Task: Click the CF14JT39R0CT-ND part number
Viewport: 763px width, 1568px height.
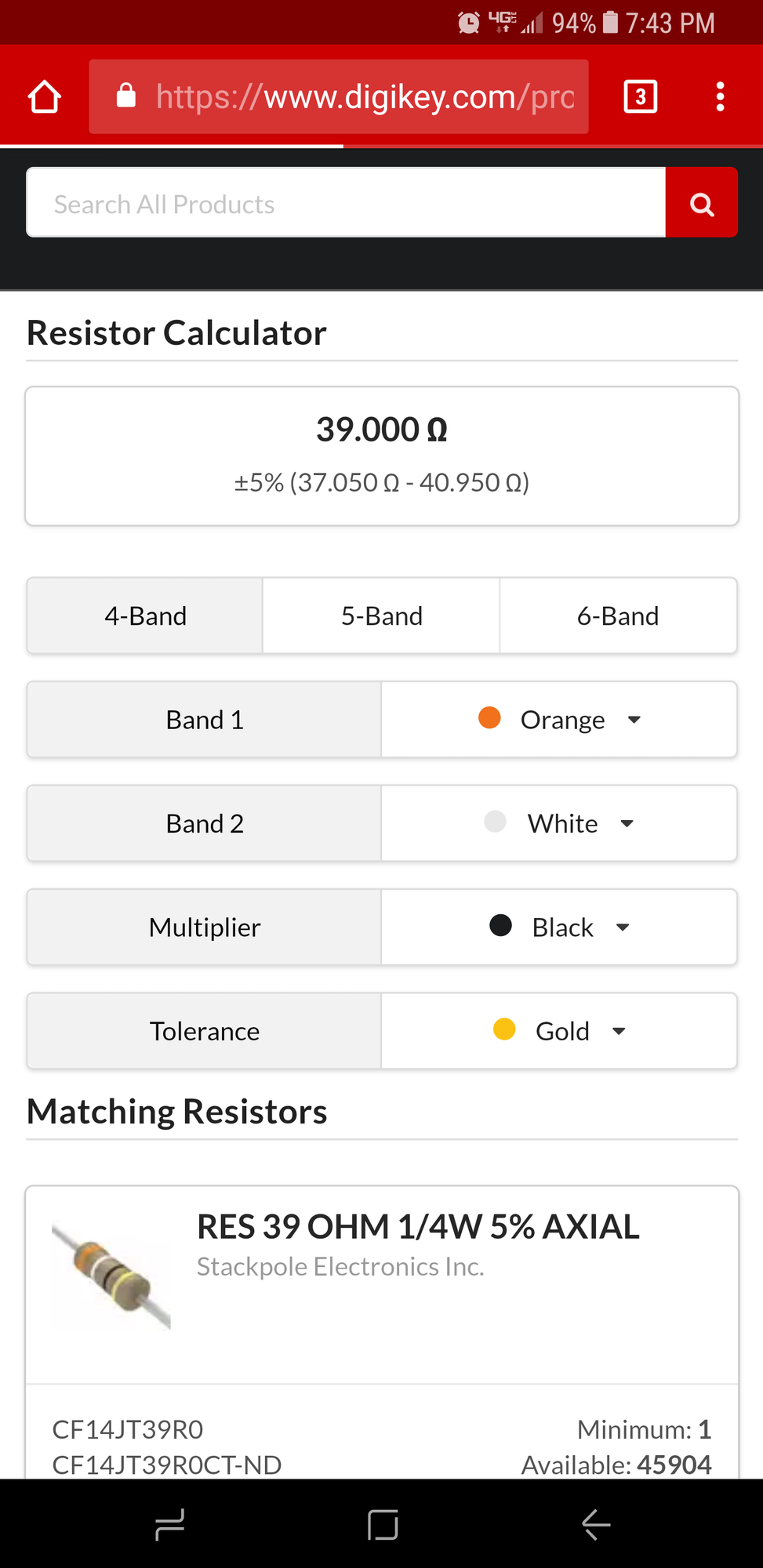Action: 167,1465
